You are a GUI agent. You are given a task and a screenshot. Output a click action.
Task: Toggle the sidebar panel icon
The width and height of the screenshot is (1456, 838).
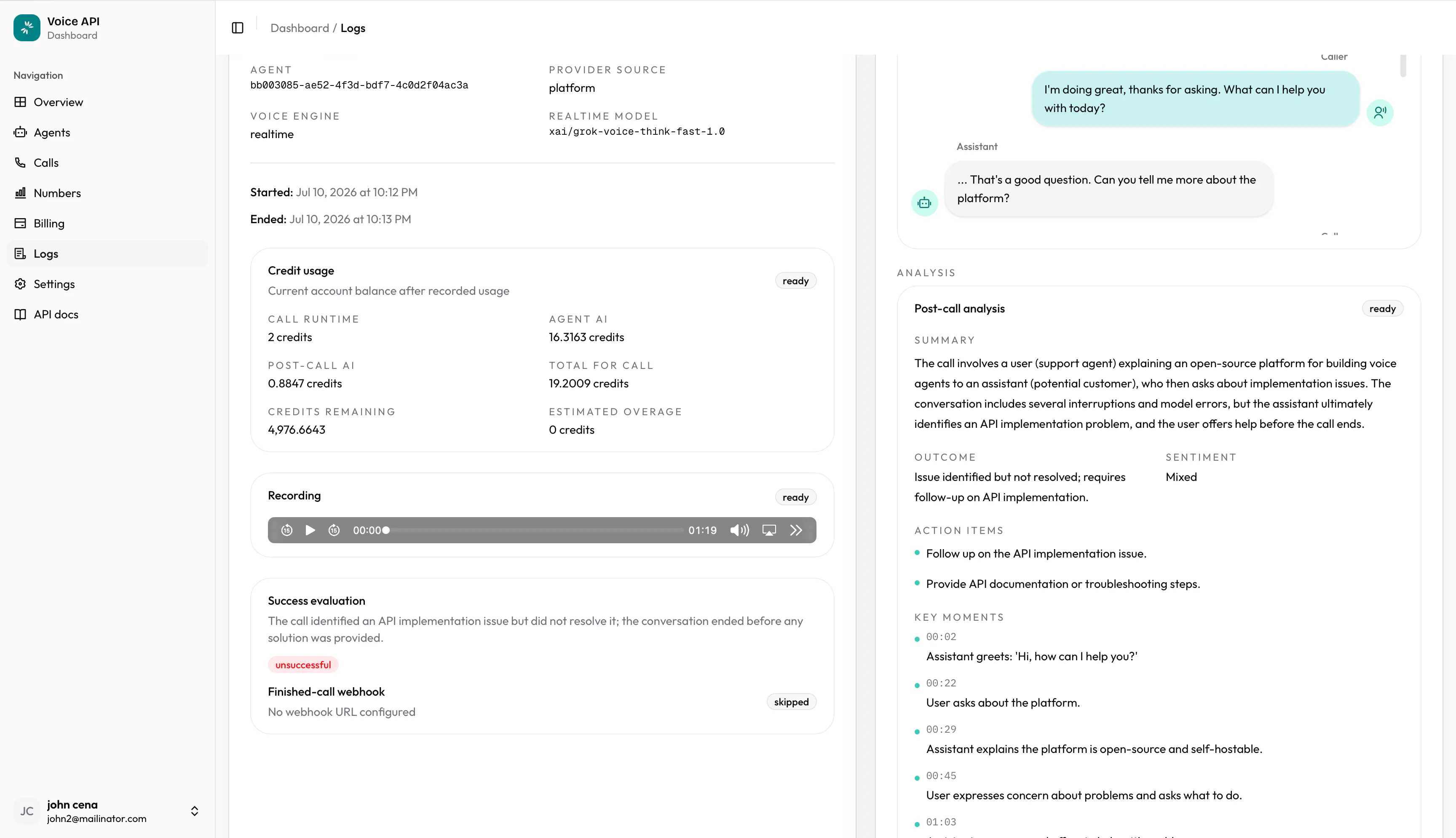[x=237, y=28]
